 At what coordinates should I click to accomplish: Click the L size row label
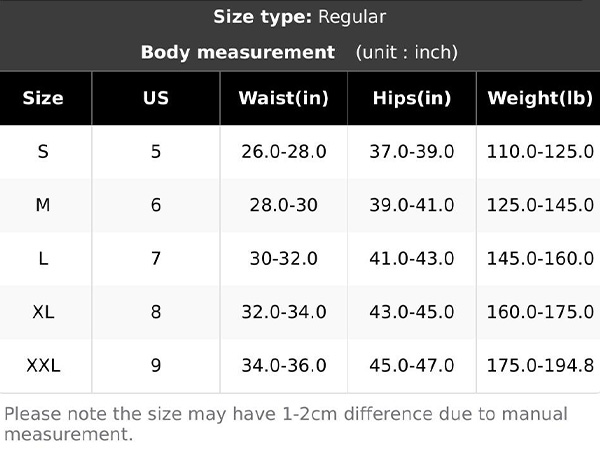(x=43, y=259)
